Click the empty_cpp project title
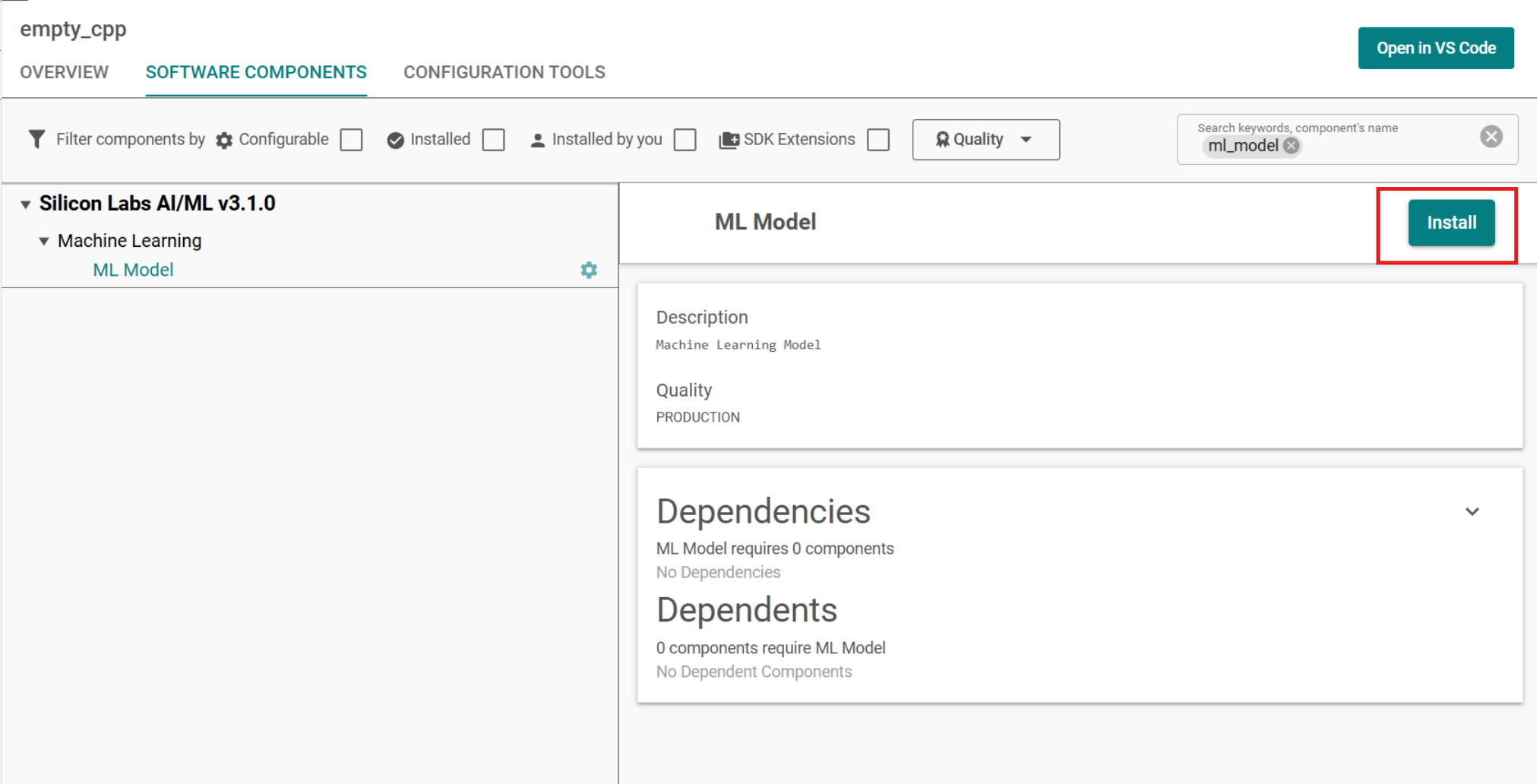The height and width of the screenshot is (784, 1537). coord(73,29)
